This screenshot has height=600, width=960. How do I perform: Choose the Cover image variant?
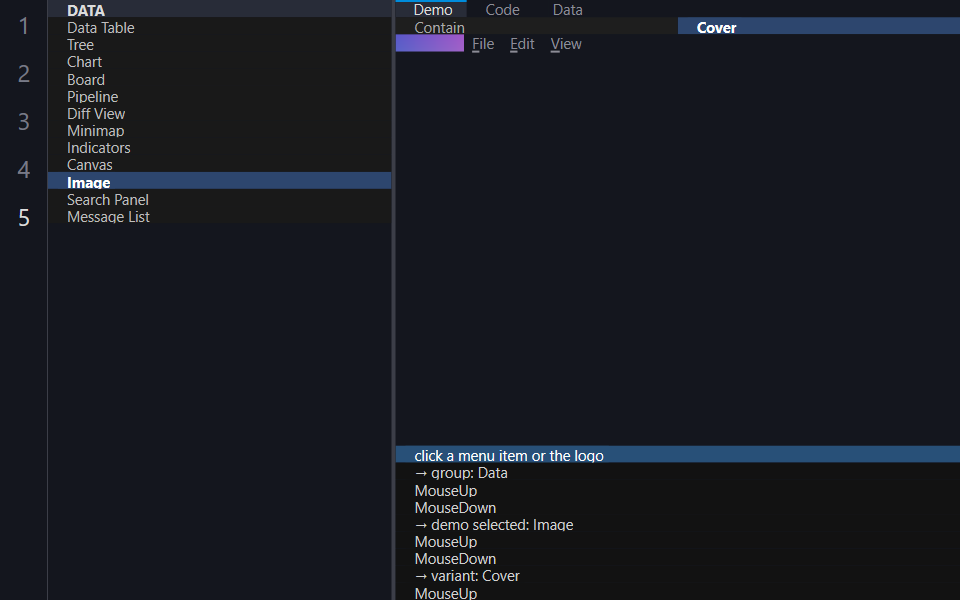[819, 27]
